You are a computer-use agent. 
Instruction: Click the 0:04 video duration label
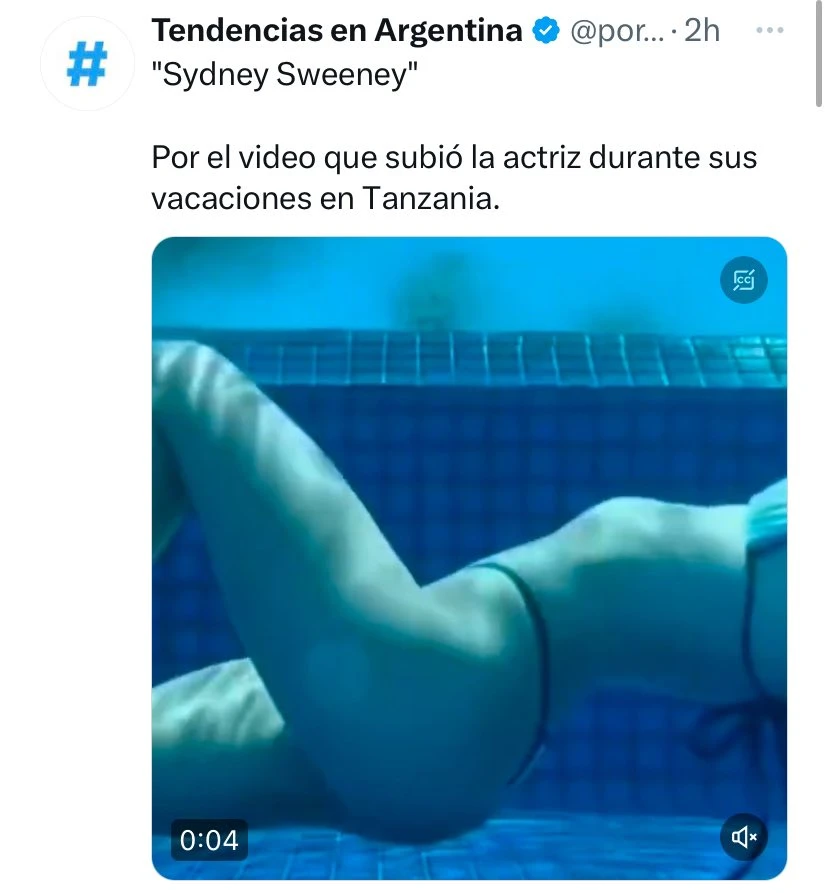coord(209,840)
